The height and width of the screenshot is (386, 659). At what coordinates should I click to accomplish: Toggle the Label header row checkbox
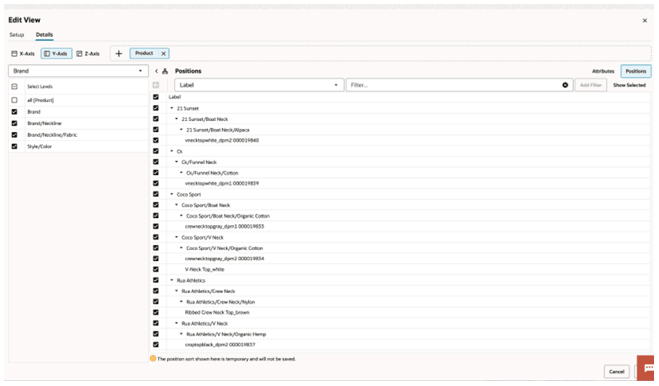click(x=156, y=97)
